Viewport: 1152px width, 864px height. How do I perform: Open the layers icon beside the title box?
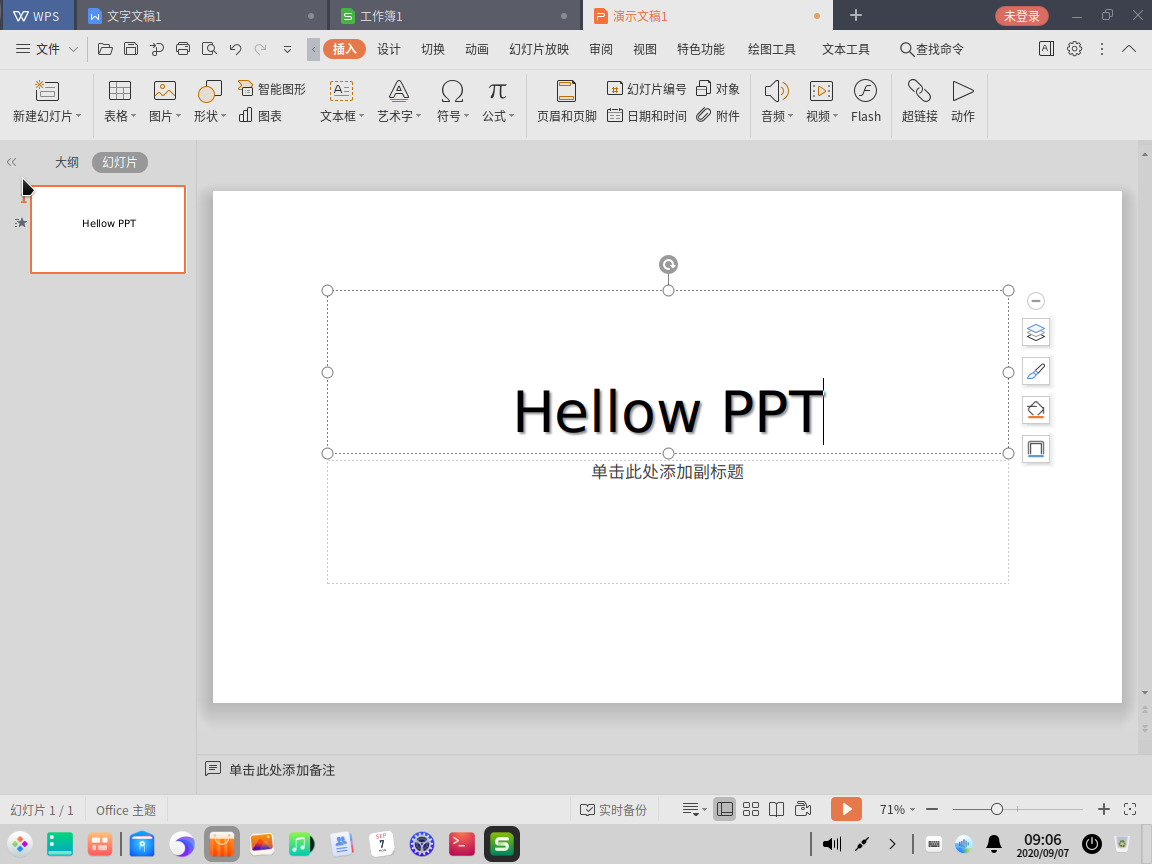[x=1036, y=332]
